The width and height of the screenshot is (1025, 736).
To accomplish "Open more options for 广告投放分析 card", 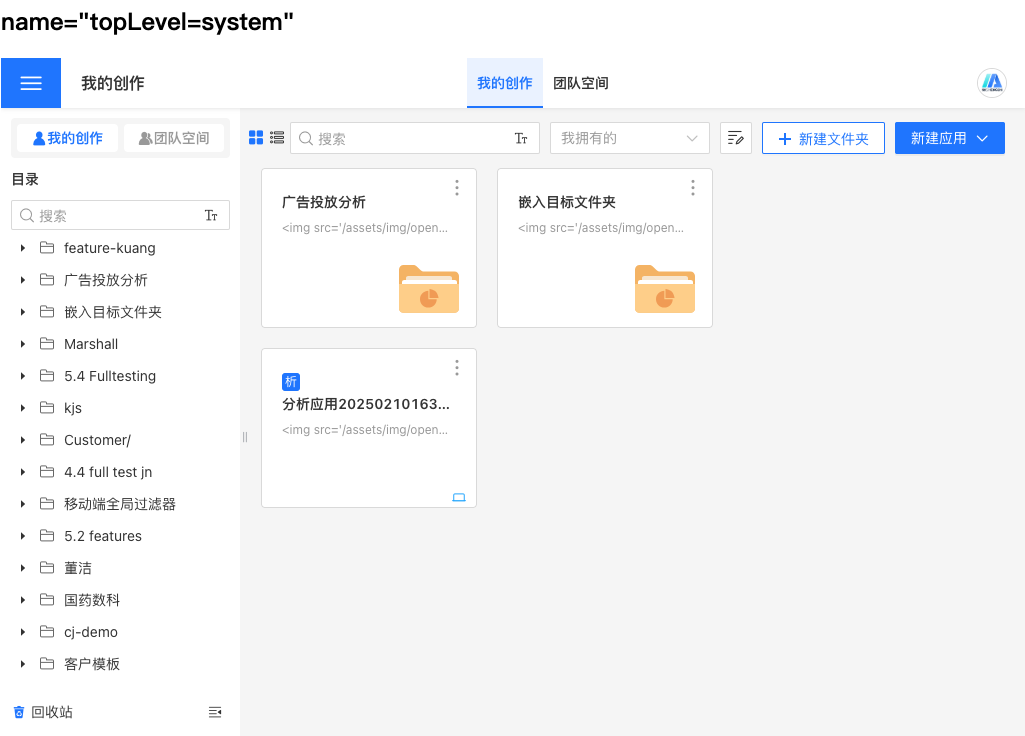I will pos(457,188).
